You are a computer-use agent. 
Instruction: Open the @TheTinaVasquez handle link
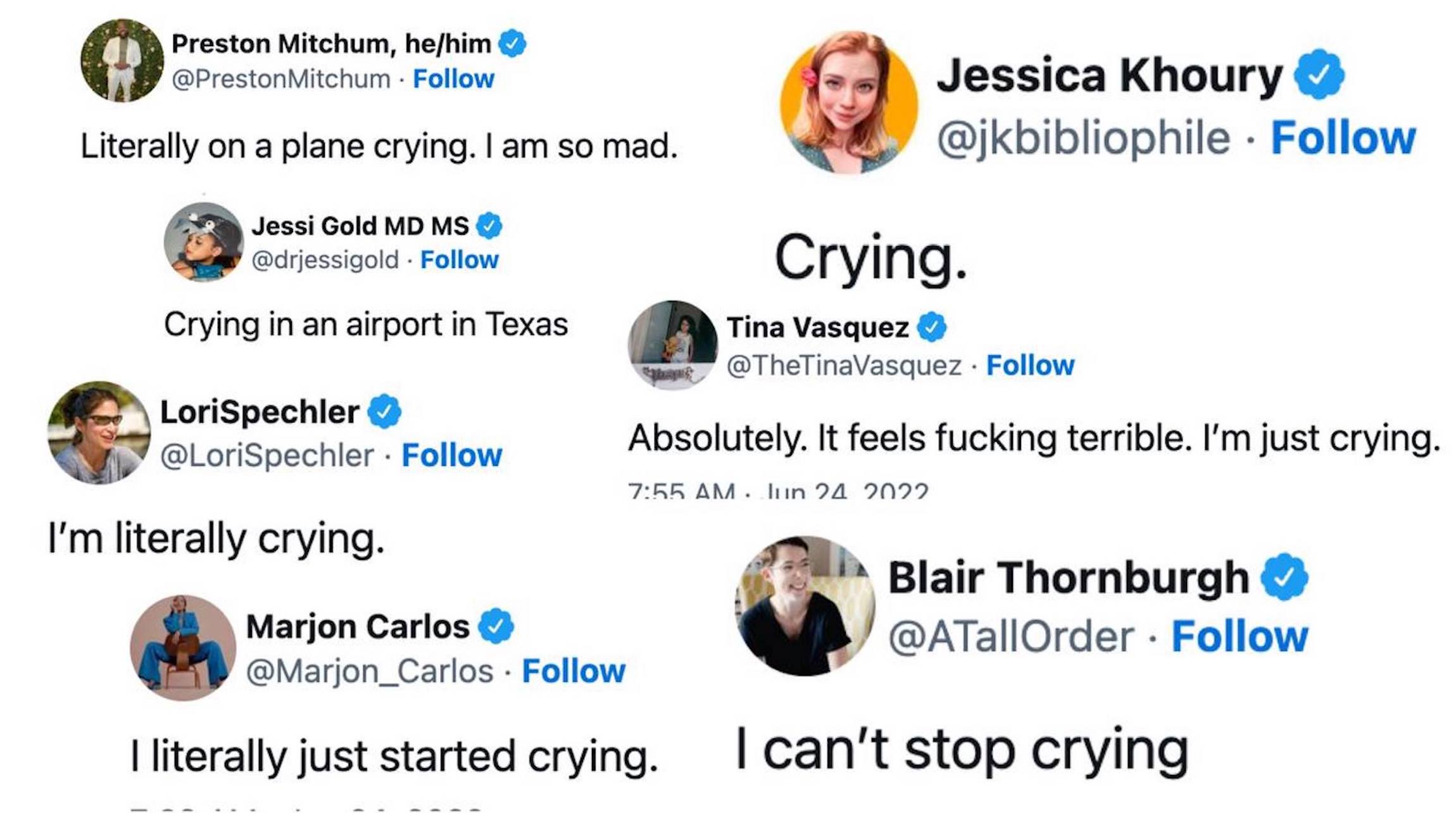click(844, 366)
